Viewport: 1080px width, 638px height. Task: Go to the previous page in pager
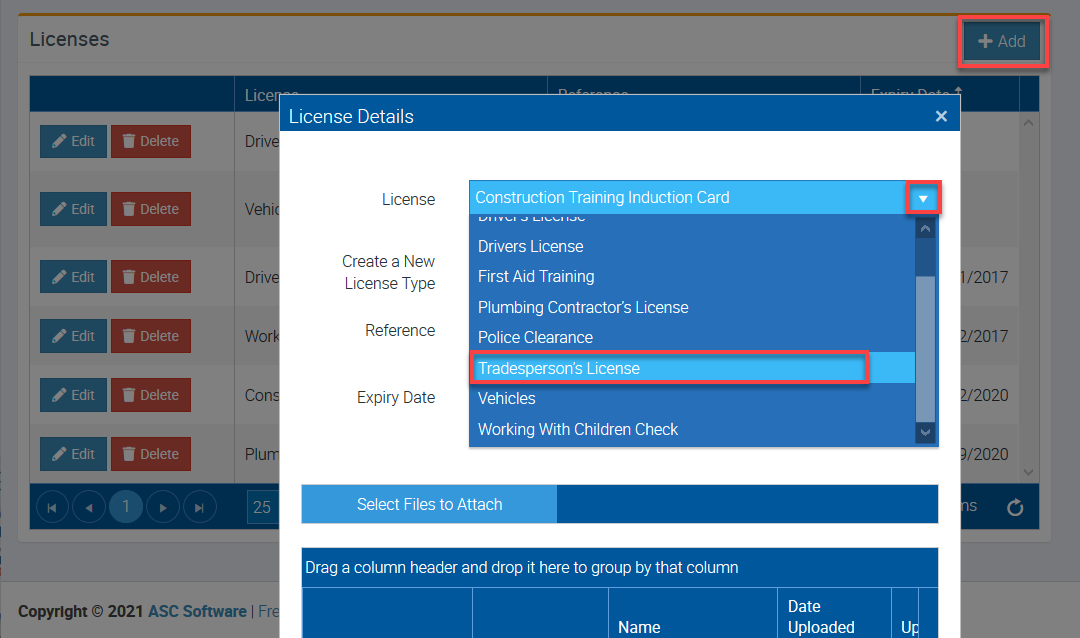(x=88, y=508)
